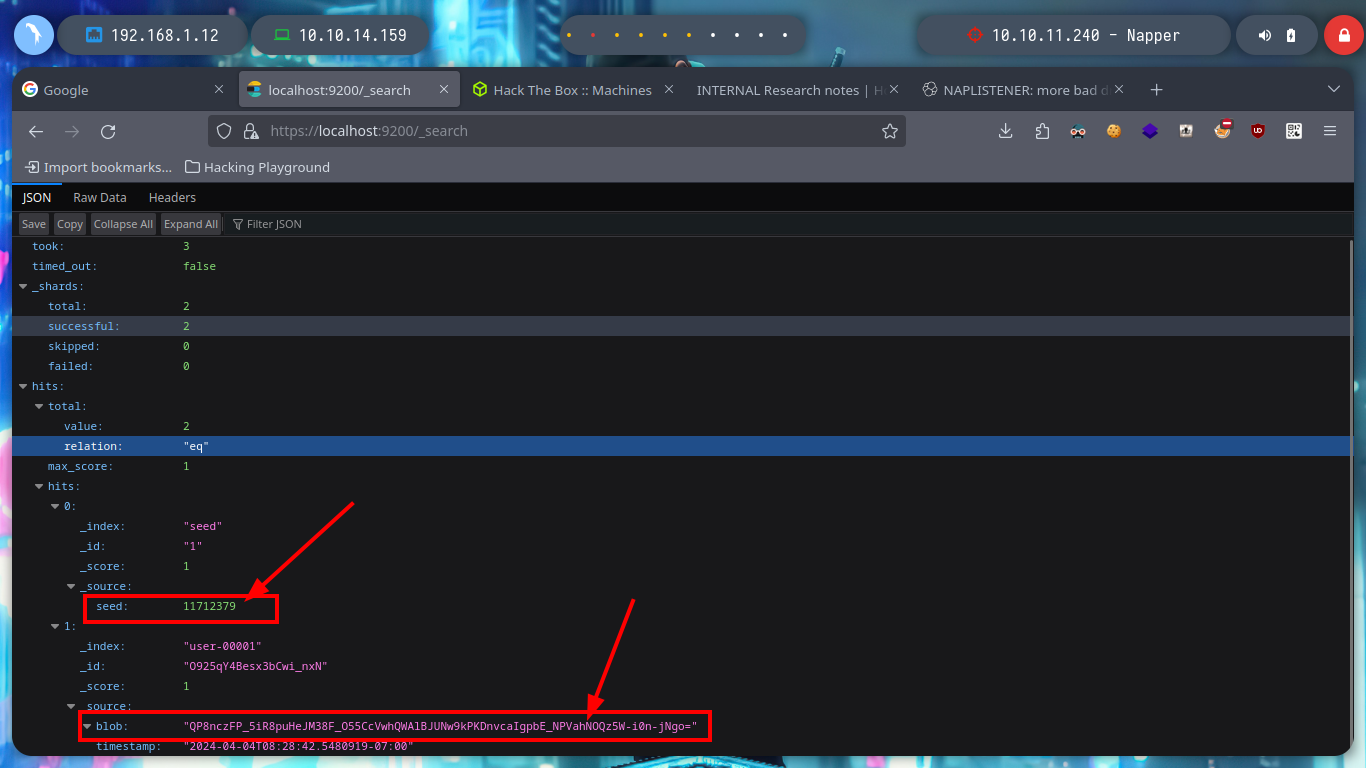Click the Kali dragon menu icon

click(x=33, y=35)
